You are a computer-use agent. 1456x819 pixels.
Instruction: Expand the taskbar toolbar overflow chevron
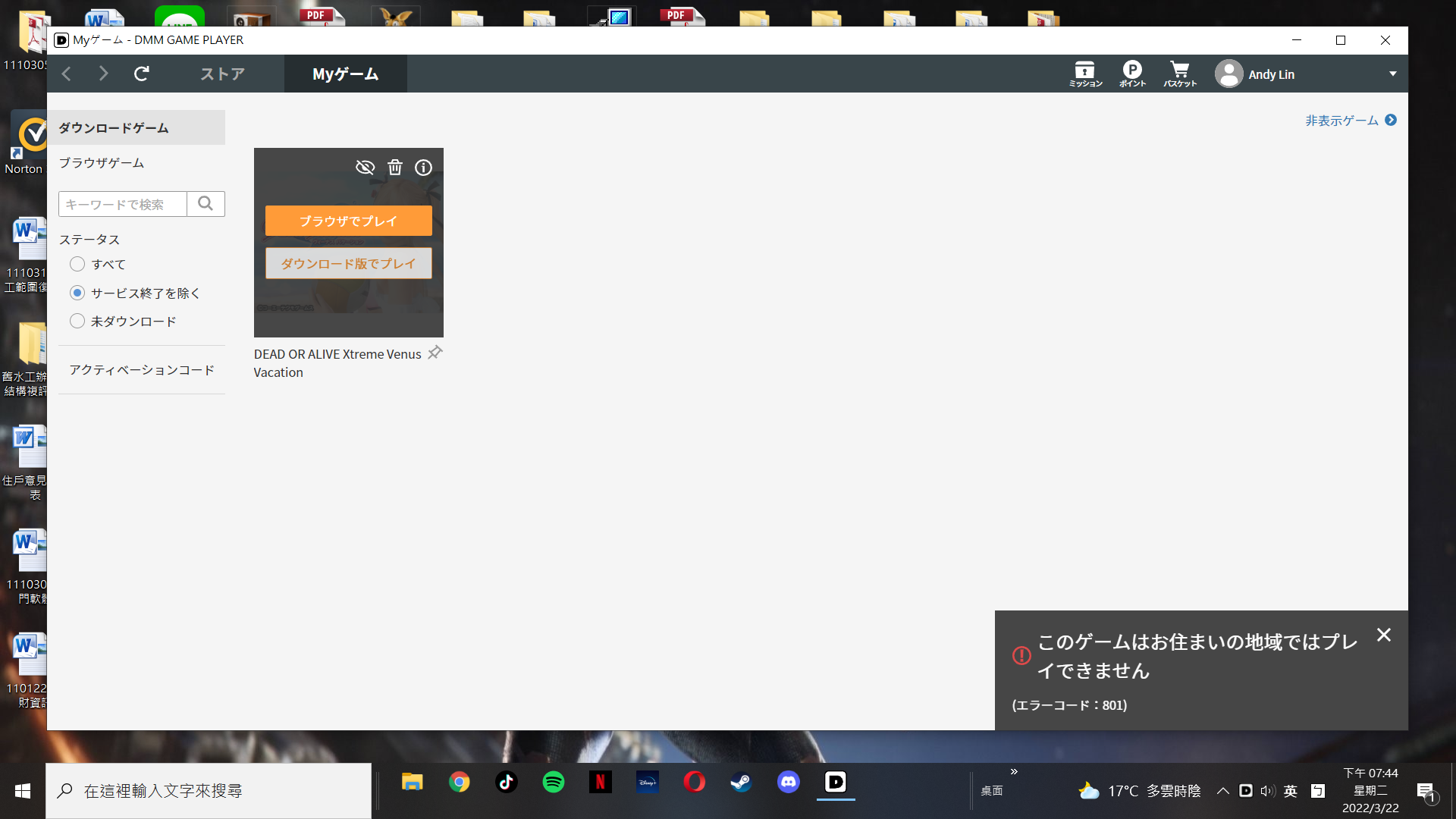(1014, 772)
